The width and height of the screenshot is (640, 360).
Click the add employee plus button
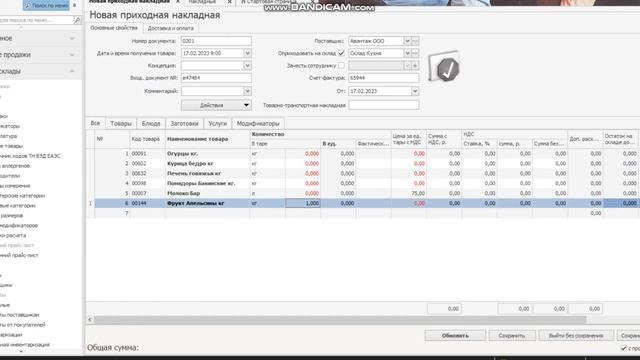(x=415, y=66)
